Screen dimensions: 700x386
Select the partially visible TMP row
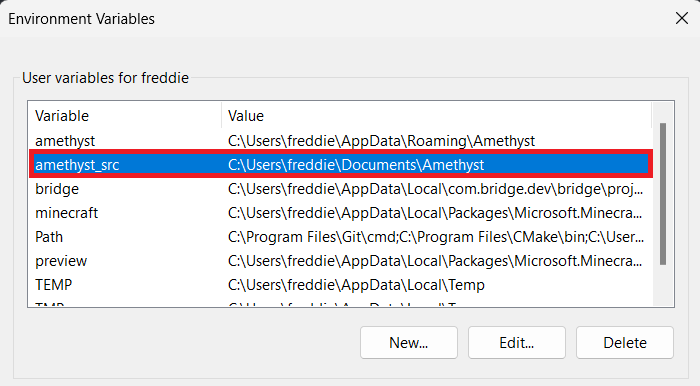click(341, 303)
